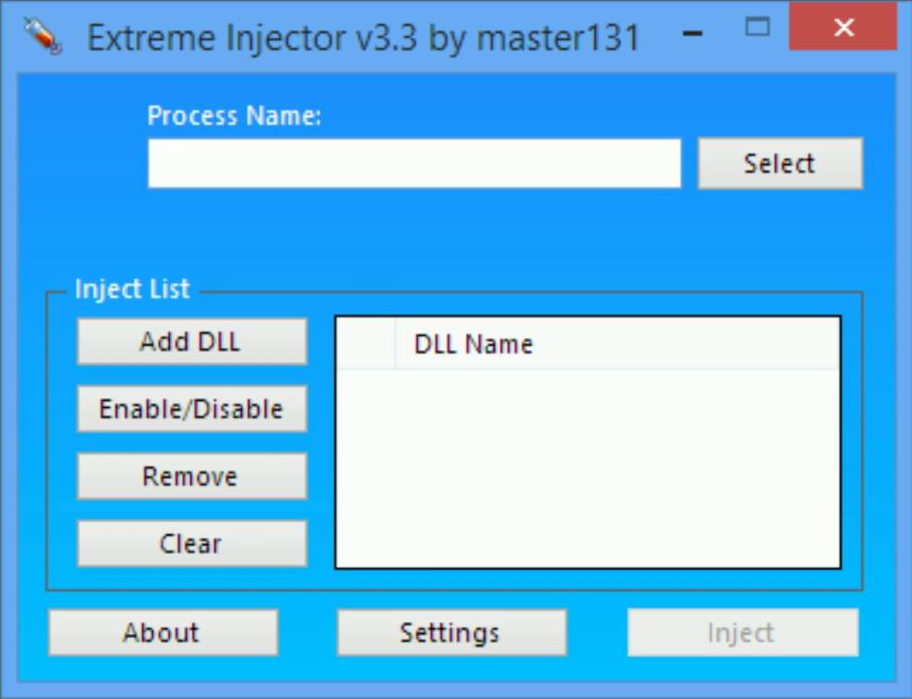The image size is (912, 699).
Task: Click the Inject List group label
Action: [132, 289]
